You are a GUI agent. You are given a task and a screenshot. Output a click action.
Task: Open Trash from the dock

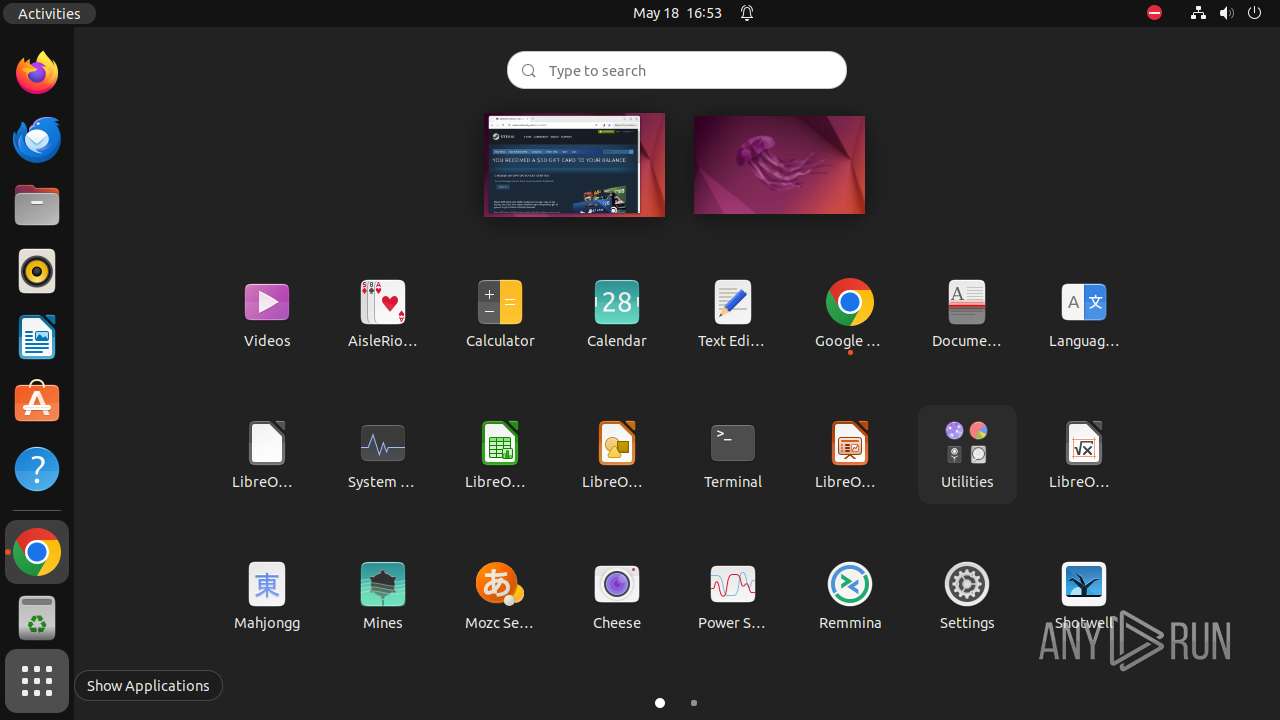[37, 617]
